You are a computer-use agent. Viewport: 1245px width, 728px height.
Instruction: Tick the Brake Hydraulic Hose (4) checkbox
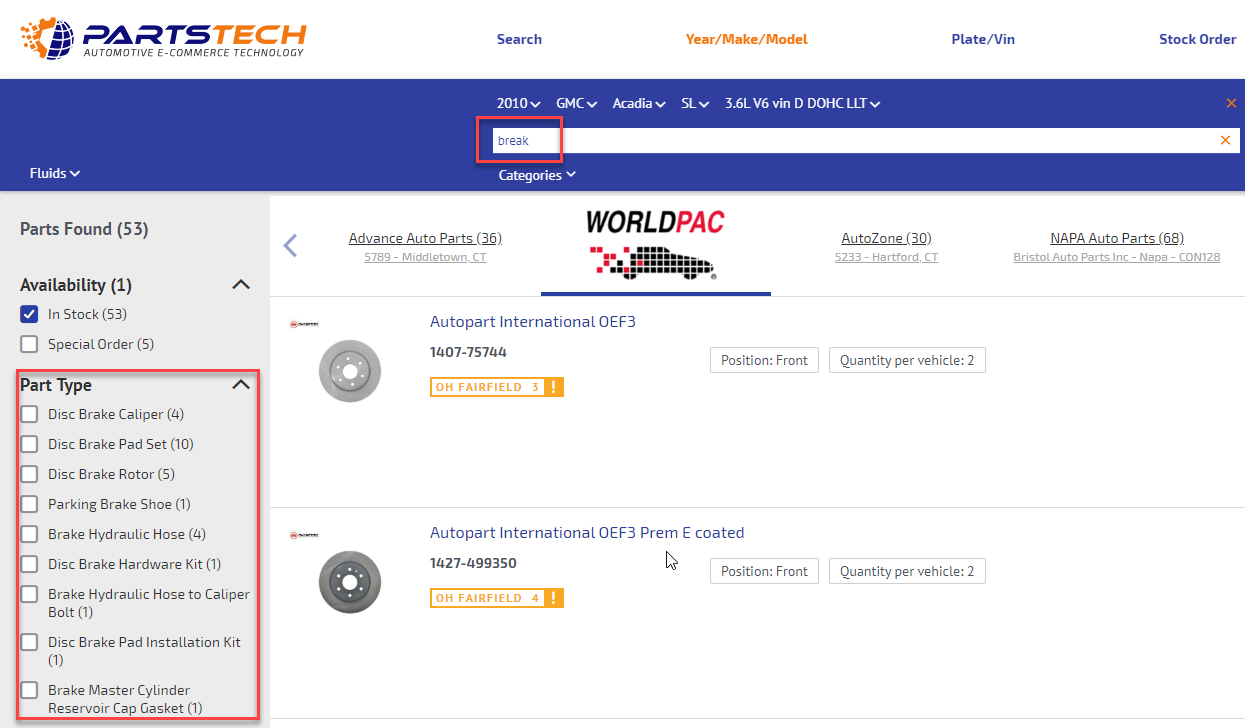30,534
